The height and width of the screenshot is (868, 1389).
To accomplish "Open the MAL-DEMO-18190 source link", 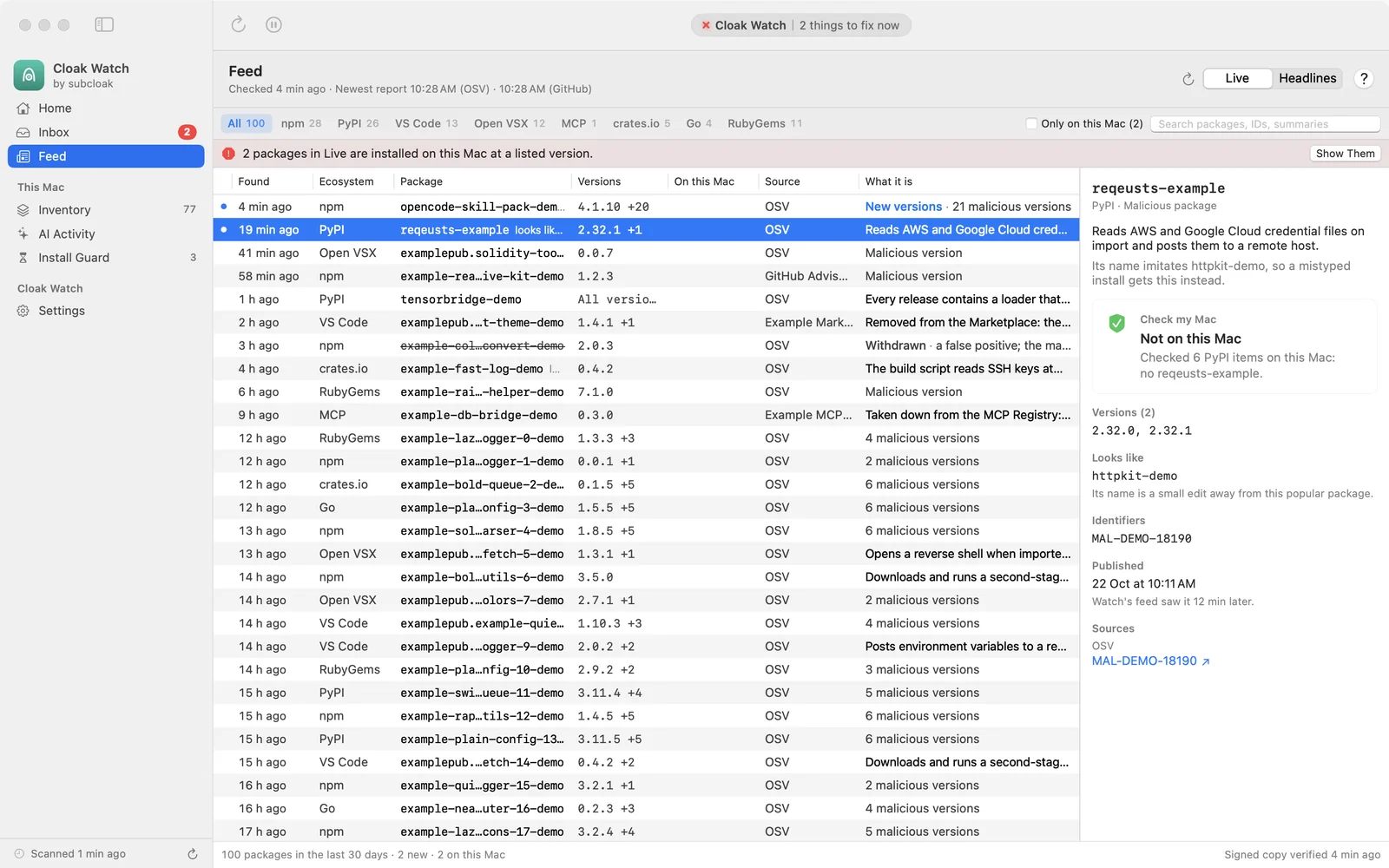I will click(x=1150, y=661).
